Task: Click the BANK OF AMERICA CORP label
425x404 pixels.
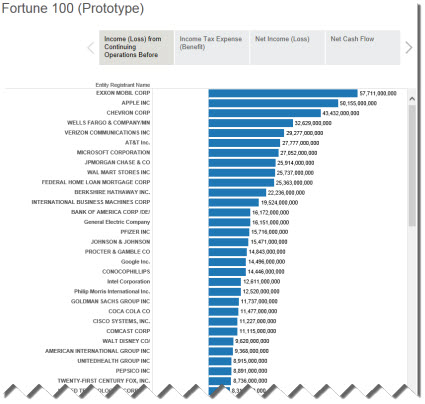Action: pos(111,212)
